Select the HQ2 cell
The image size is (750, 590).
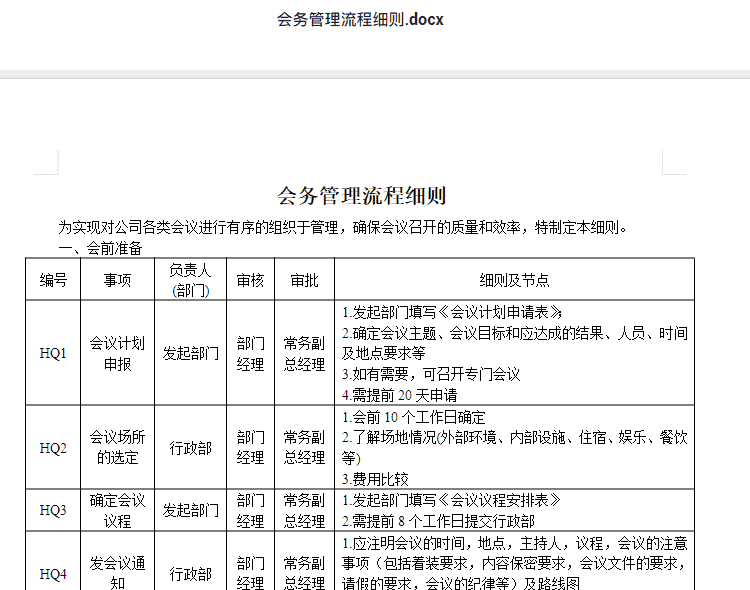pos(53,447)
